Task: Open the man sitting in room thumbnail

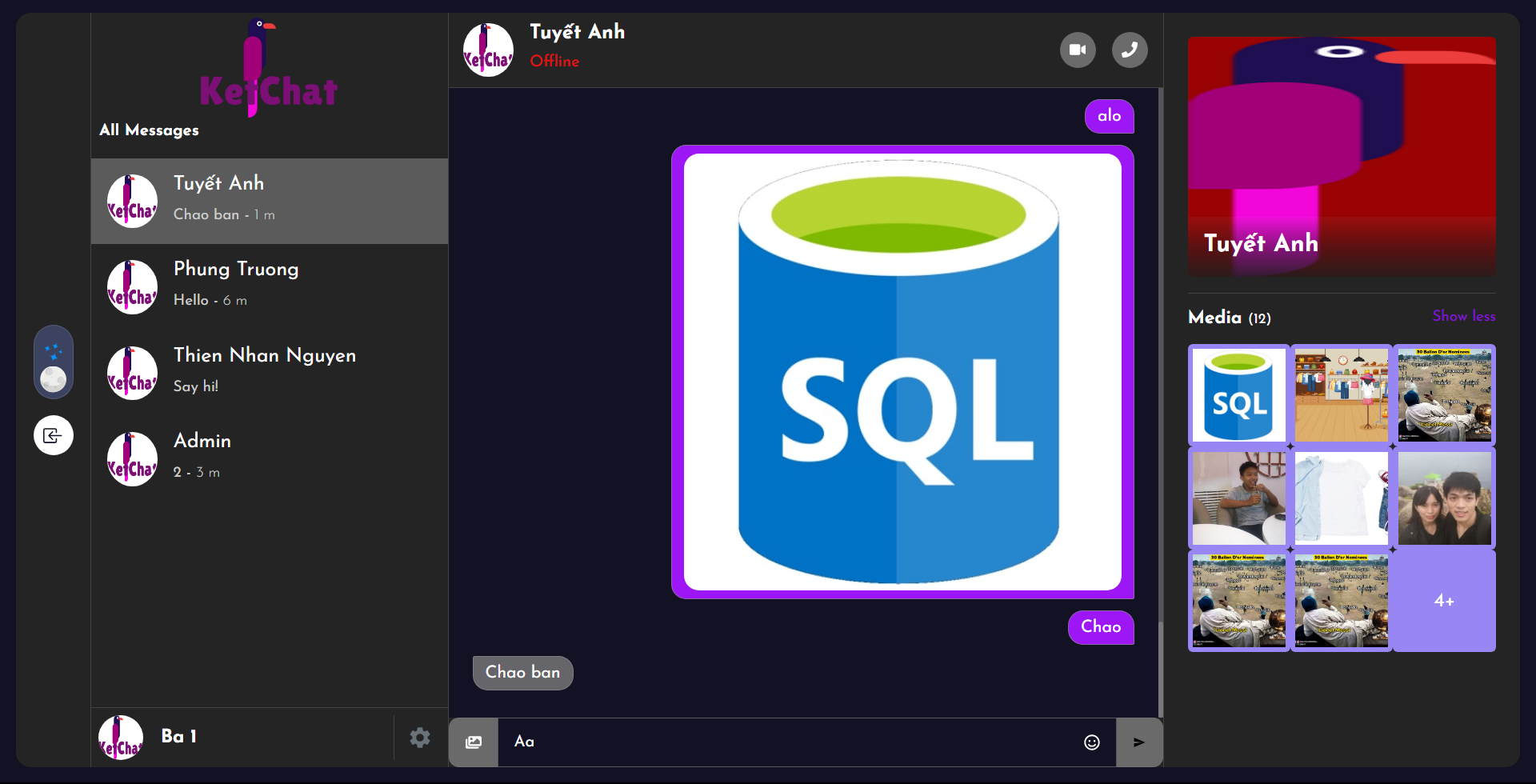Action: pos(1239,498)
